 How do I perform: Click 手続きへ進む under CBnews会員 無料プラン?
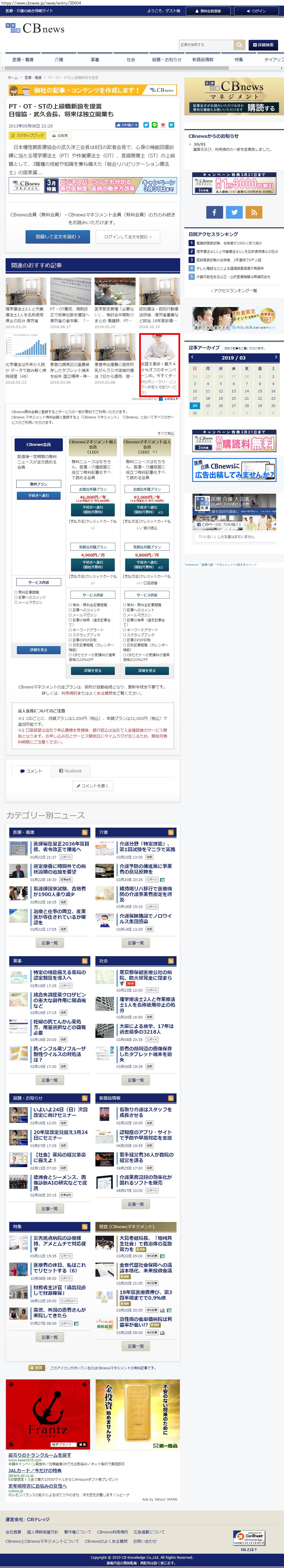[38, 495]
